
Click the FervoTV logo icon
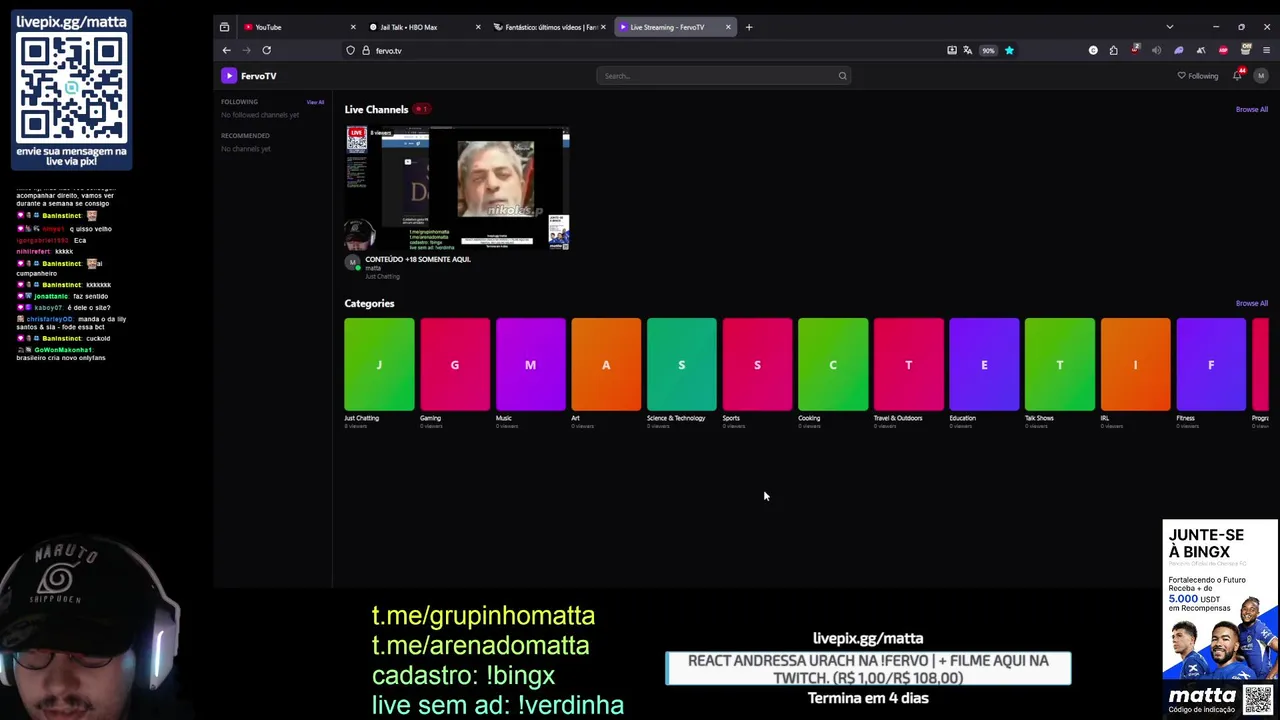[x=229, y=76]
